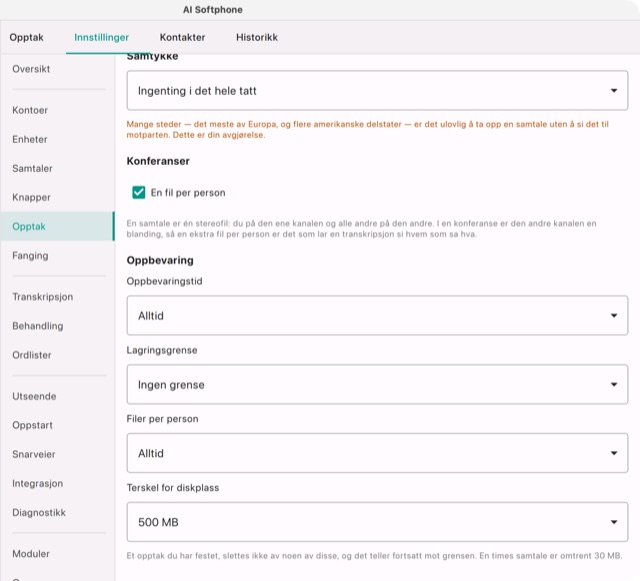
Task: Click the AI Softphone window title
Action: coord(213,10)
